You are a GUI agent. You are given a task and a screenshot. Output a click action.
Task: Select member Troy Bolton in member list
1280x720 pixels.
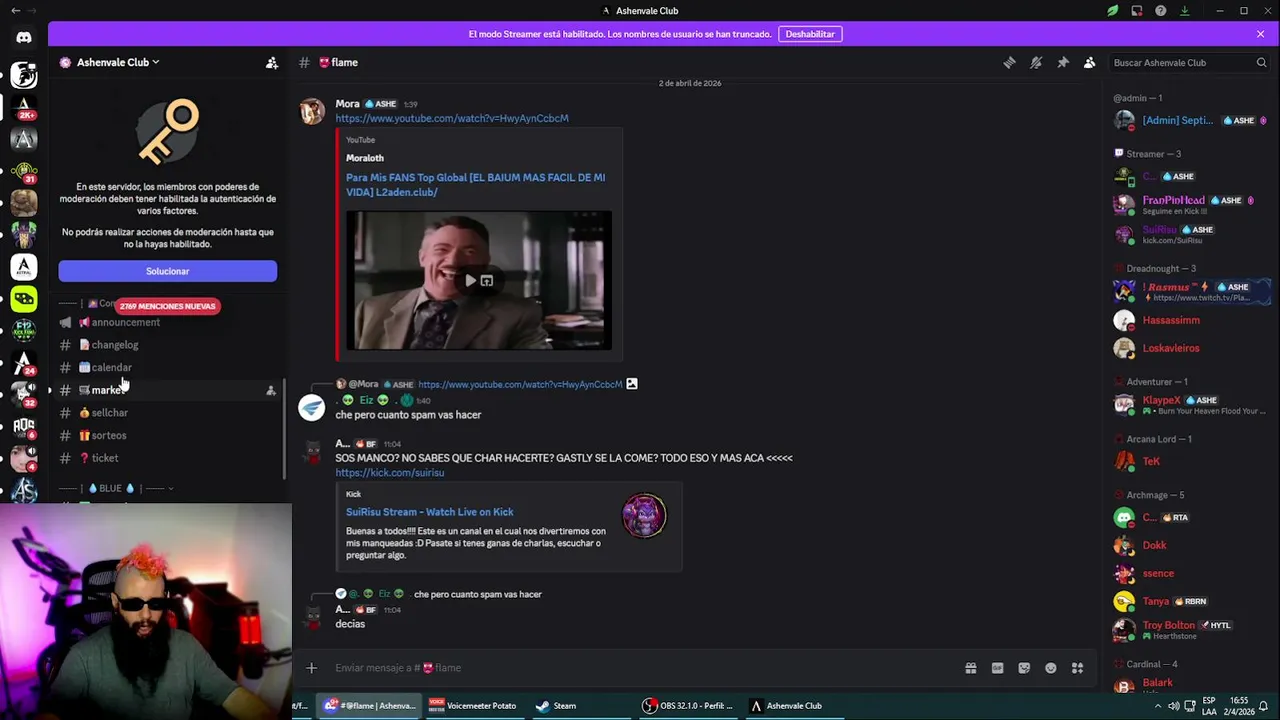(1190, 629)
